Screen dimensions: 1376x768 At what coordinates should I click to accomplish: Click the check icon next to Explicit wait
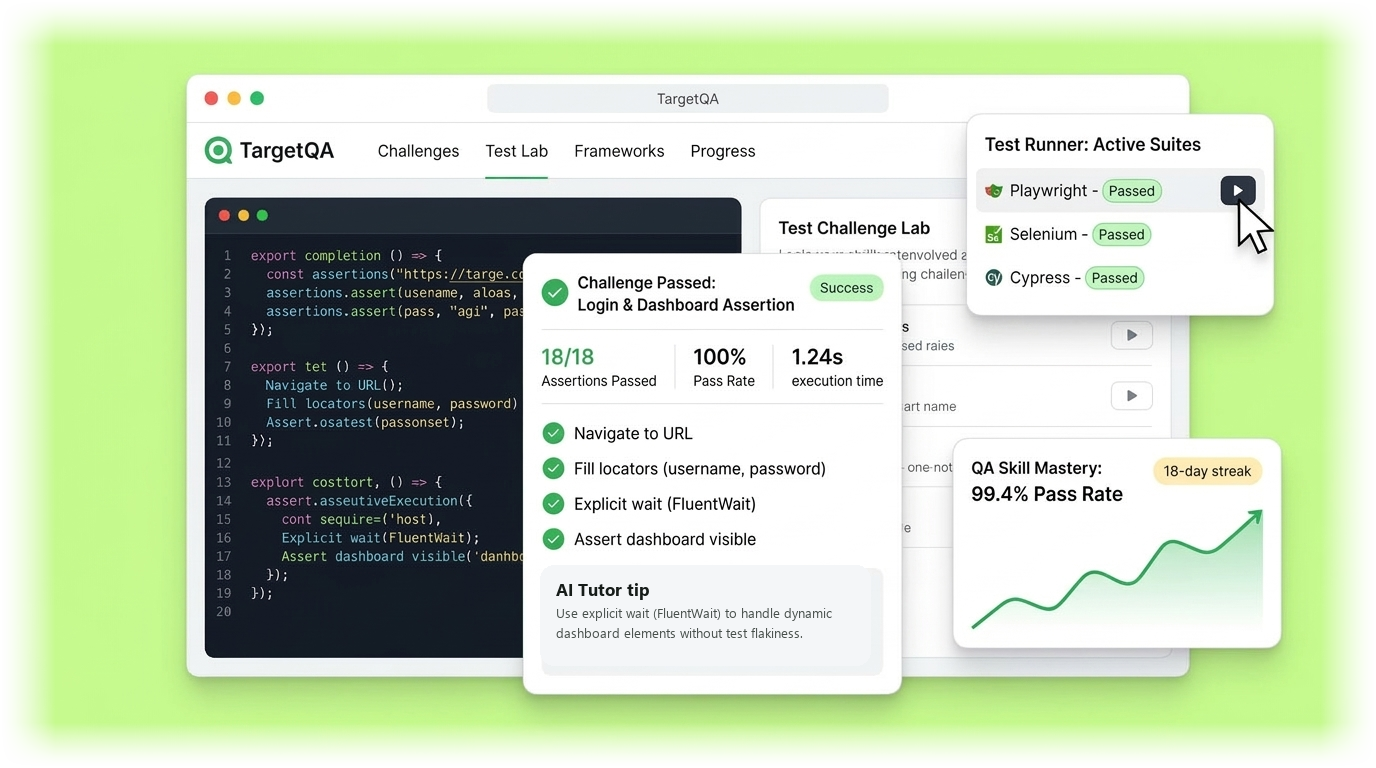point(553,504)
